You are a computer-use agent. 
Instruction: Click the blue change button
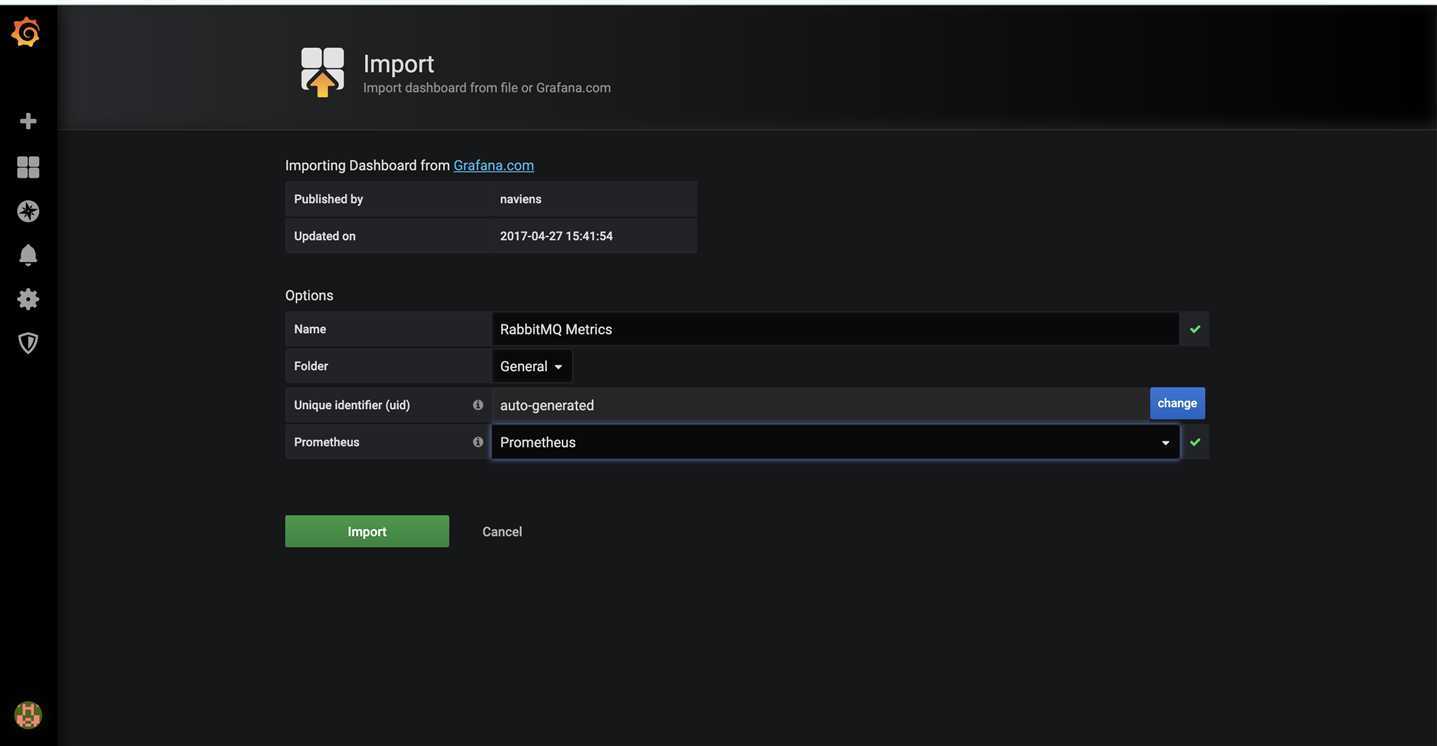(x=1177, y=403)
